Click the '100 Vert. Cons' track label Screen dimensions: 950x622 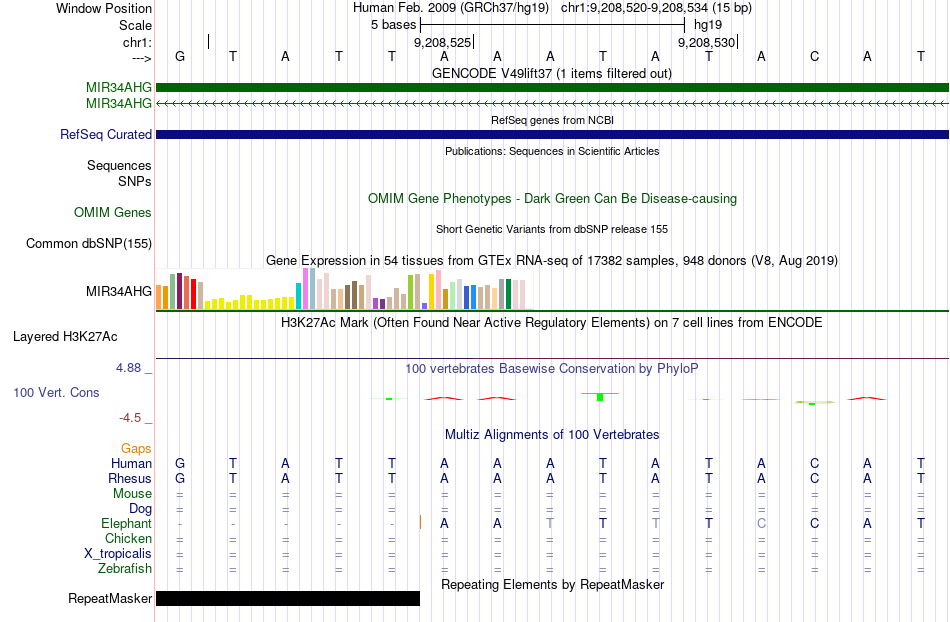56,392
